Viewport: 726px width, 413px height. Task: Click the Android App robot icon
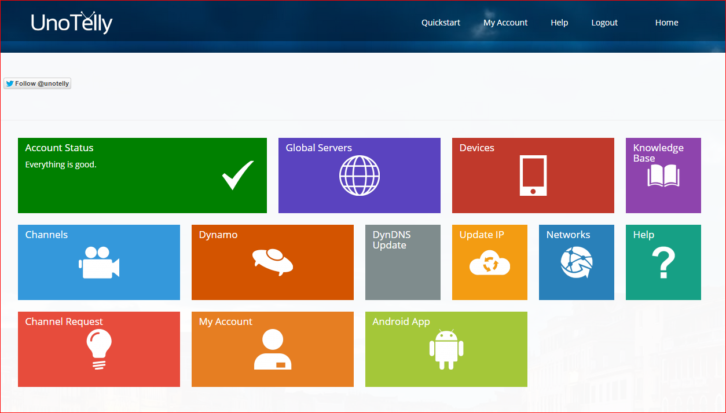coord(446,350)
